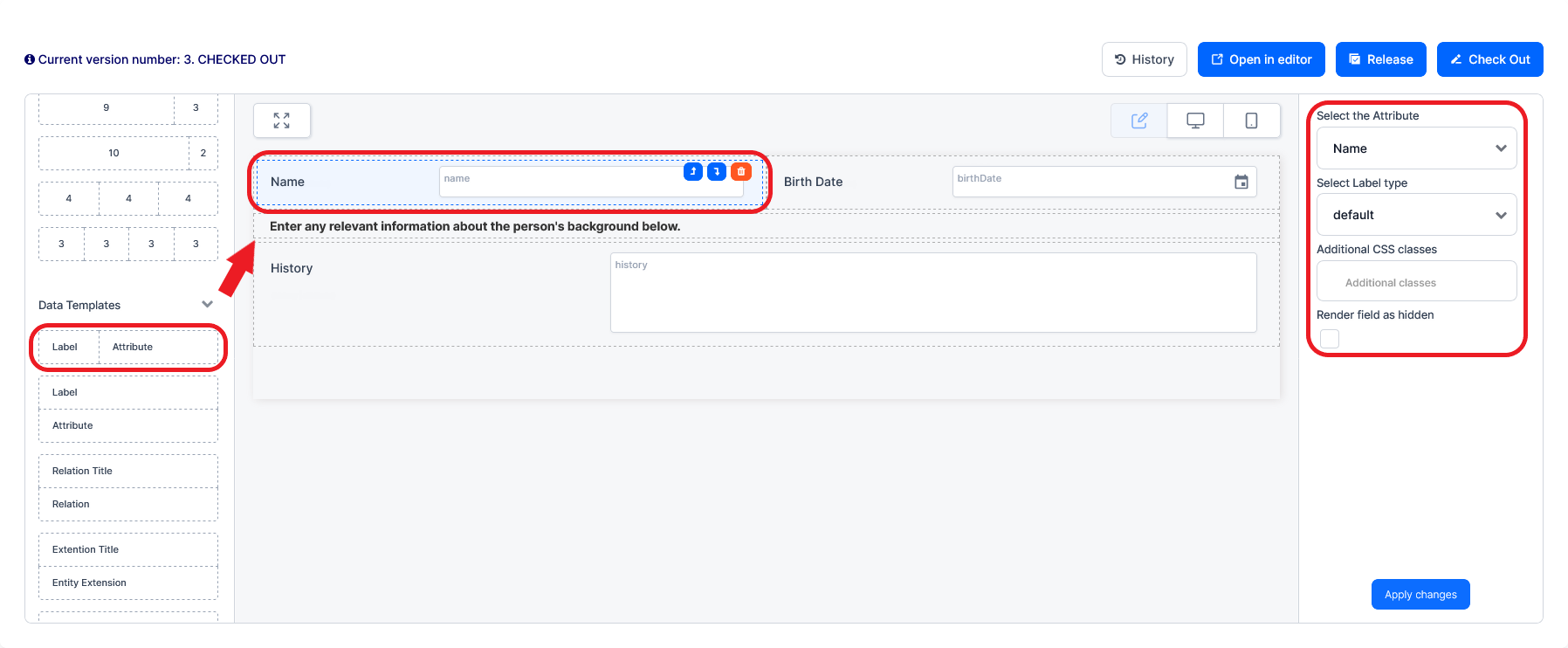
Task: Click the orange trash delete icon
Action: [x=740, y=172]
